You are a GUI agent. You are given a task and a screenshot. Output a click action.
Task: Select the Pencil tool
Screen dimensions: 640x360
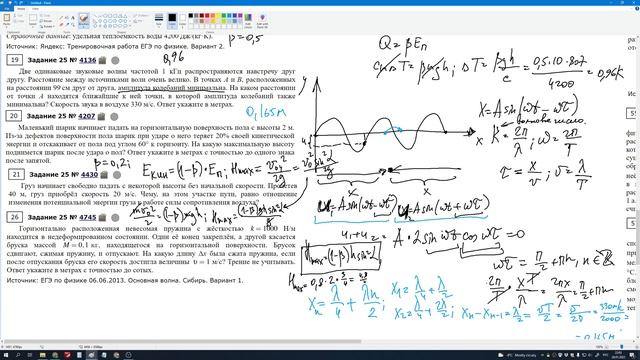(61, 18)
